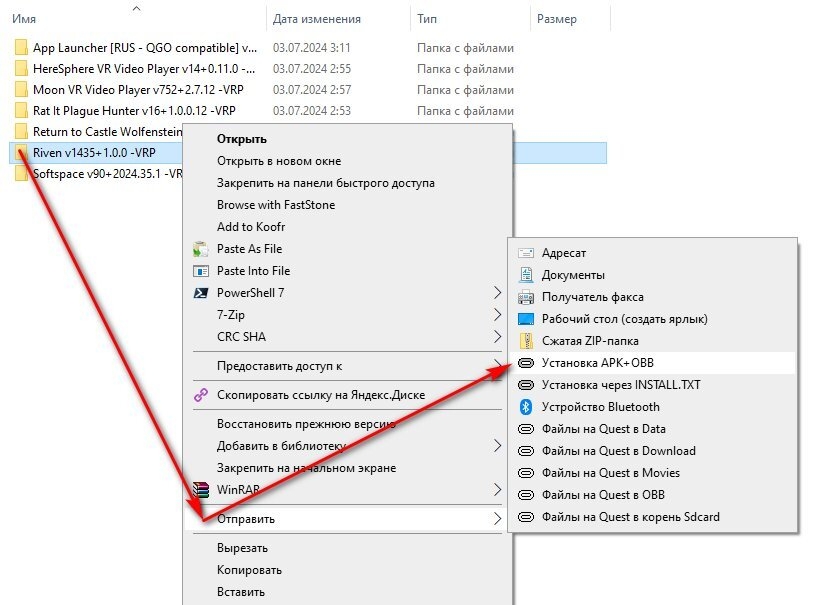The height and width of the screenshot is (605, 818).
Task: Open the Отправить submenu
Action: [344, 519]
